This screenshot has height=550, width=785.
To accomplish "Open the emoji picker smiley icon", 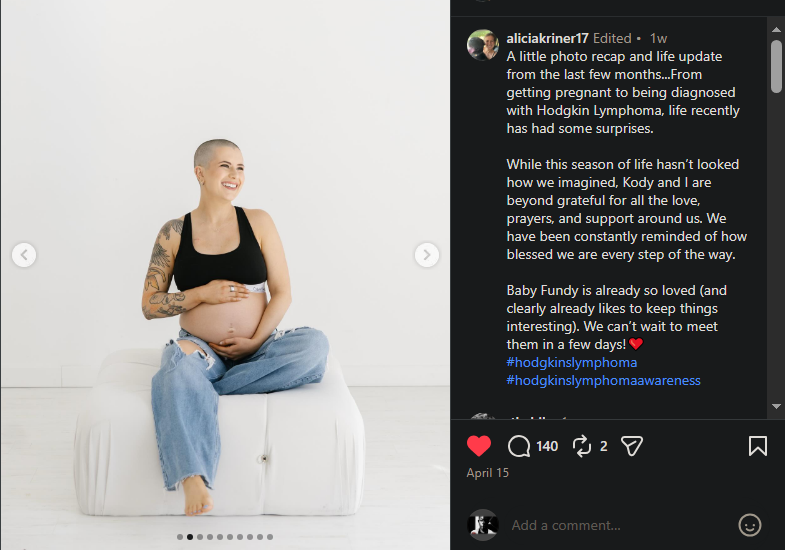I will (749, 525).
